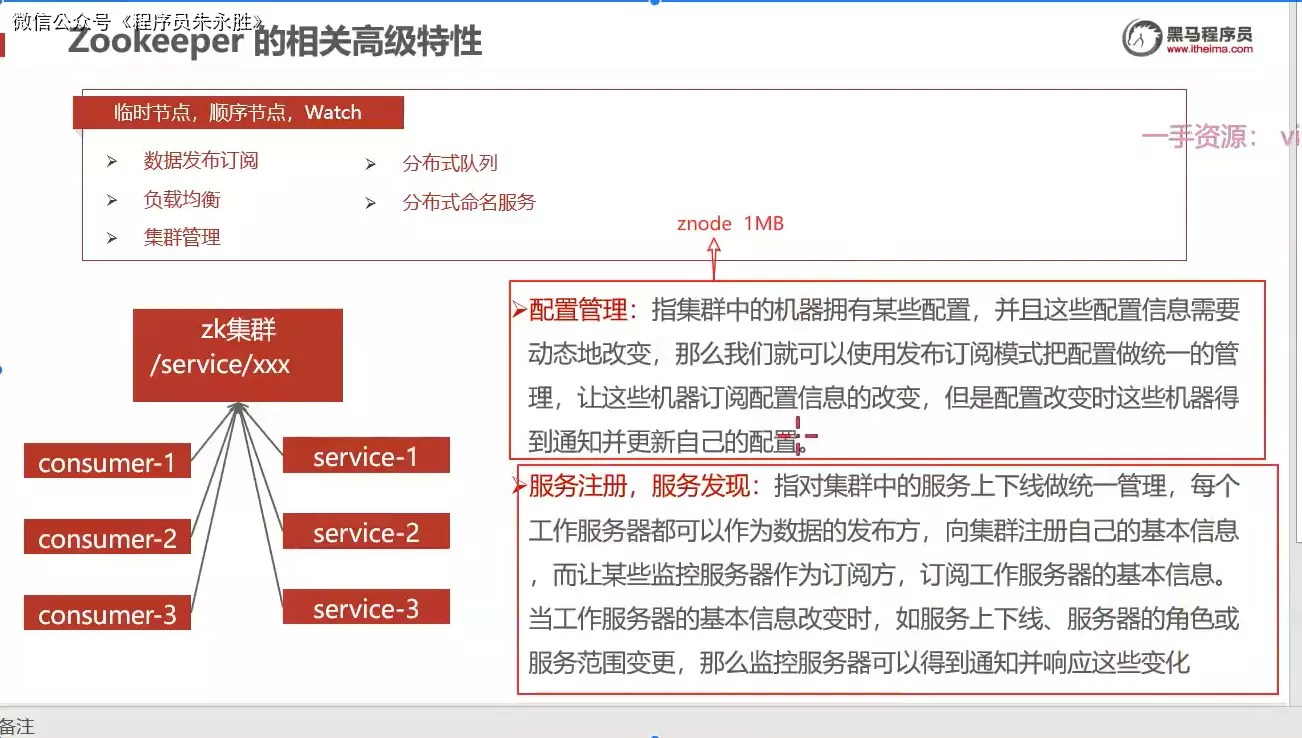The height and width of the screenshot is (738, 1302).
Task: Select the consumer-3 box
Action: point(107,614)
